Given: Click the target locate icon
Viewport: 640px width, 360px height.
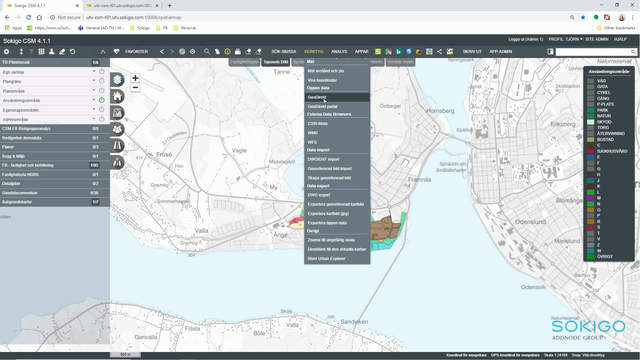Looking at the screenshot, I should 192,52.
